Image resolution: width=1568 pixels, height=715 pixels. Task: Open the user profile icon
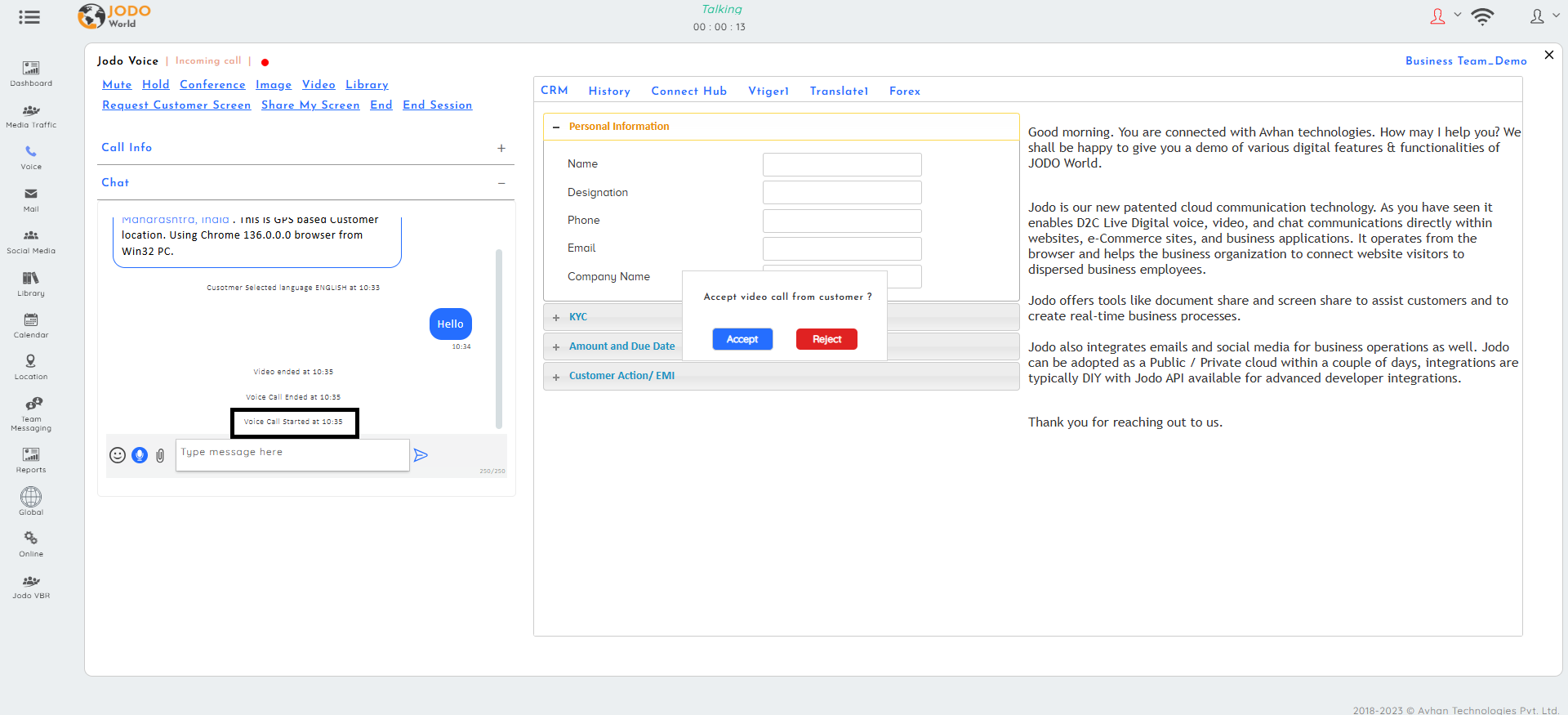pos(1537,16)
